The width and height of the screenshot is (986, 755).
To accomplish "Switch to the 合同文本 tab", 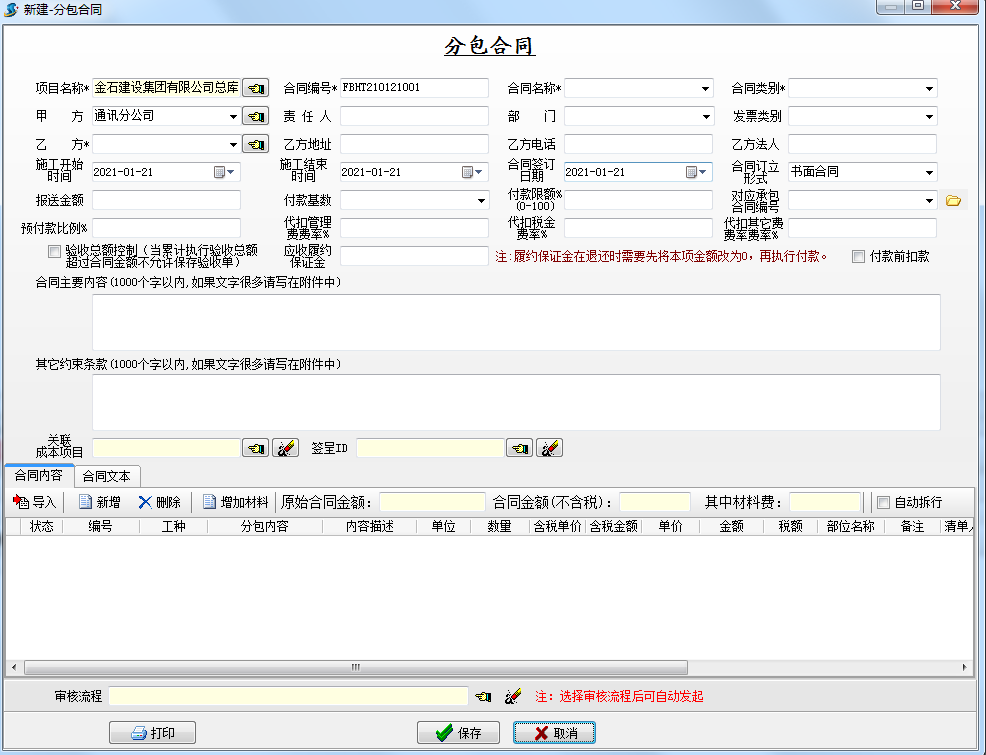I will (107, 476).
